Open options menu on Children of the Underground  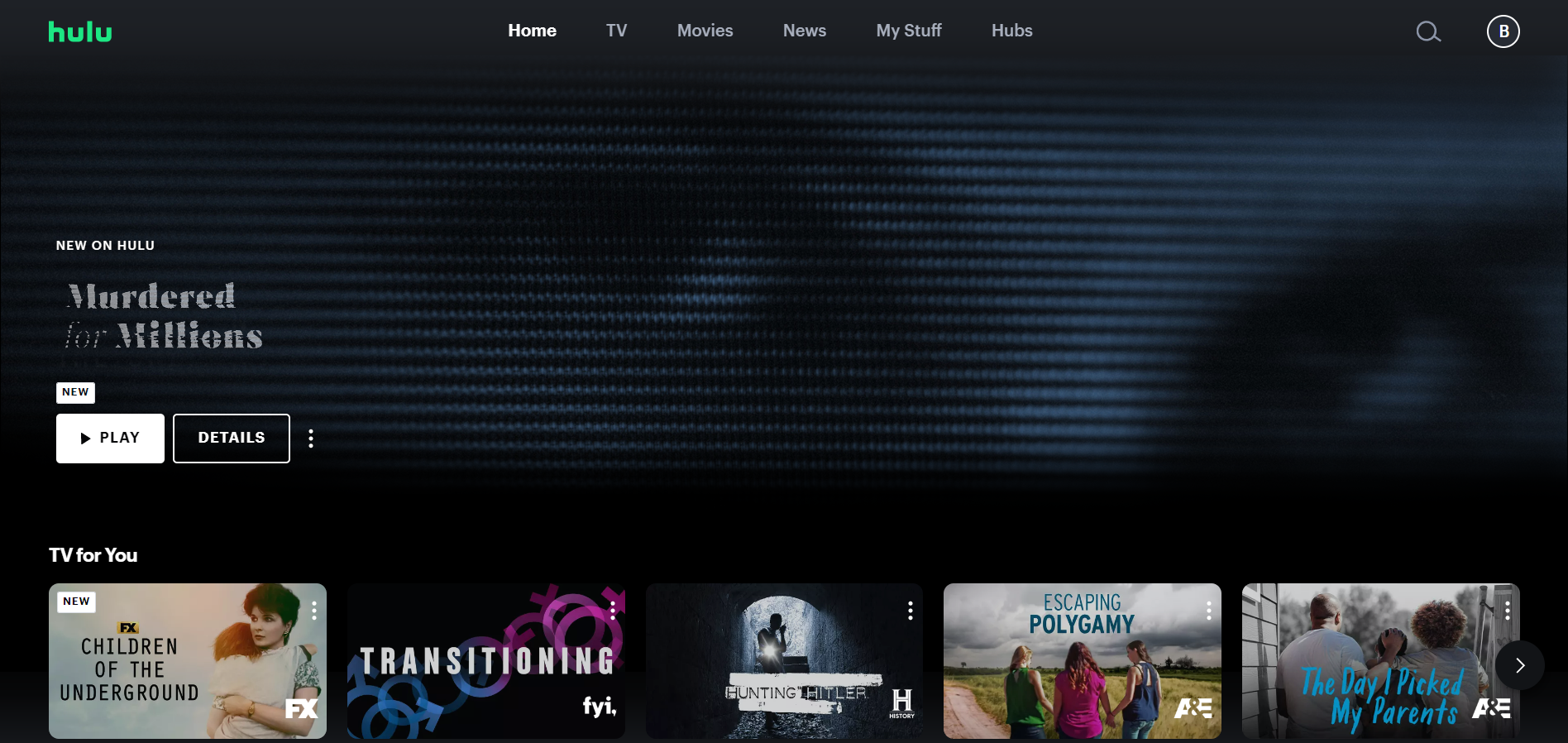point(314,611)
